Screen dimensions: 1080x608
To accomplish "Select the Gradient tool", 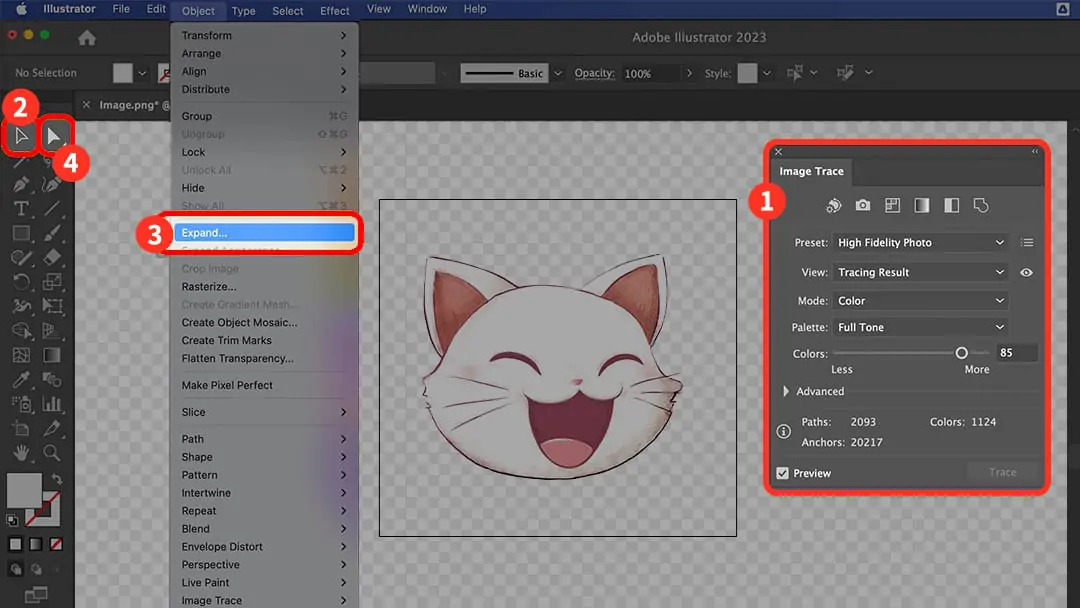I will pyautogui.click(x=52, y=355).
